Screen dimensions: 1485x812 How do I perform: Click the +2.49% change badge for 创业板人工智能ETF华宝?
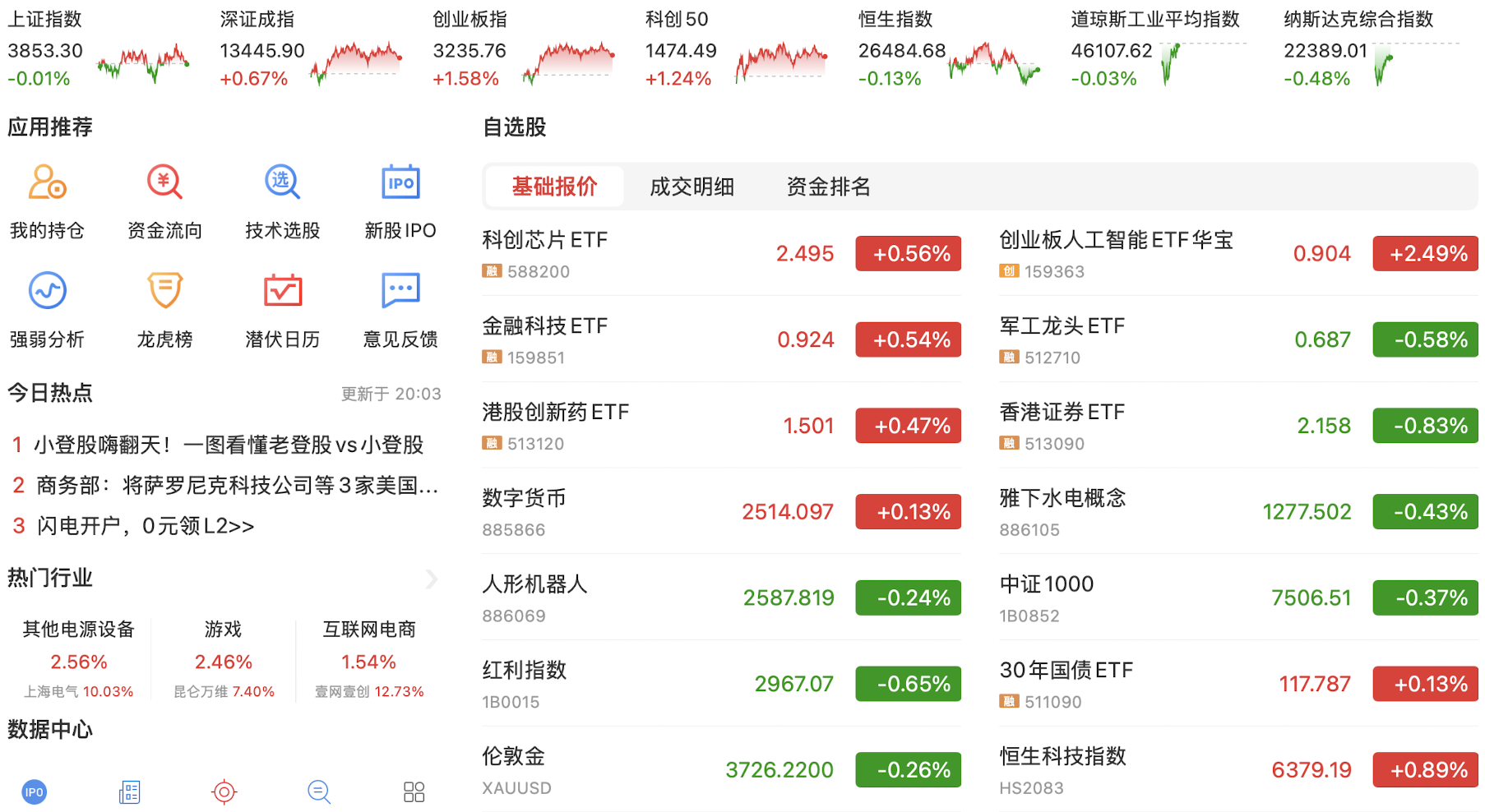click(1424, 253)
